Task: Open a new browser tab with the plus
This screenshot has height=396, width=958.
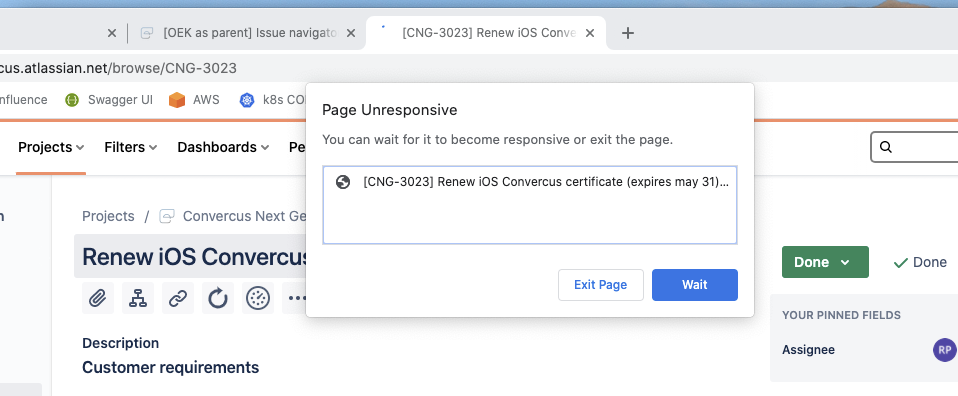Action: coord(627,33)
